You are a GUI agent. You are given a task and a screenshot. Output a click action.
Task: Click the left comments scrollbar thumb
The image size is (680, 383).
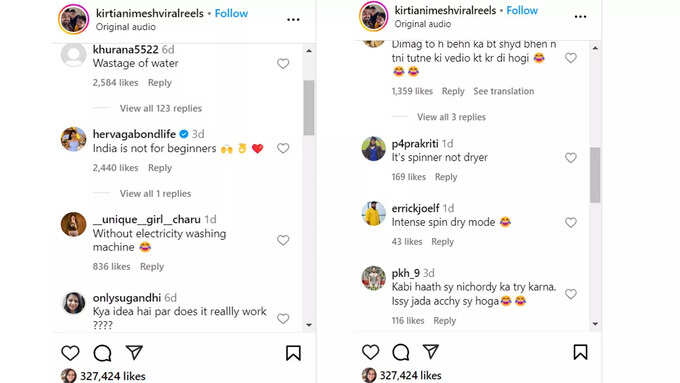tap(309, 108)
